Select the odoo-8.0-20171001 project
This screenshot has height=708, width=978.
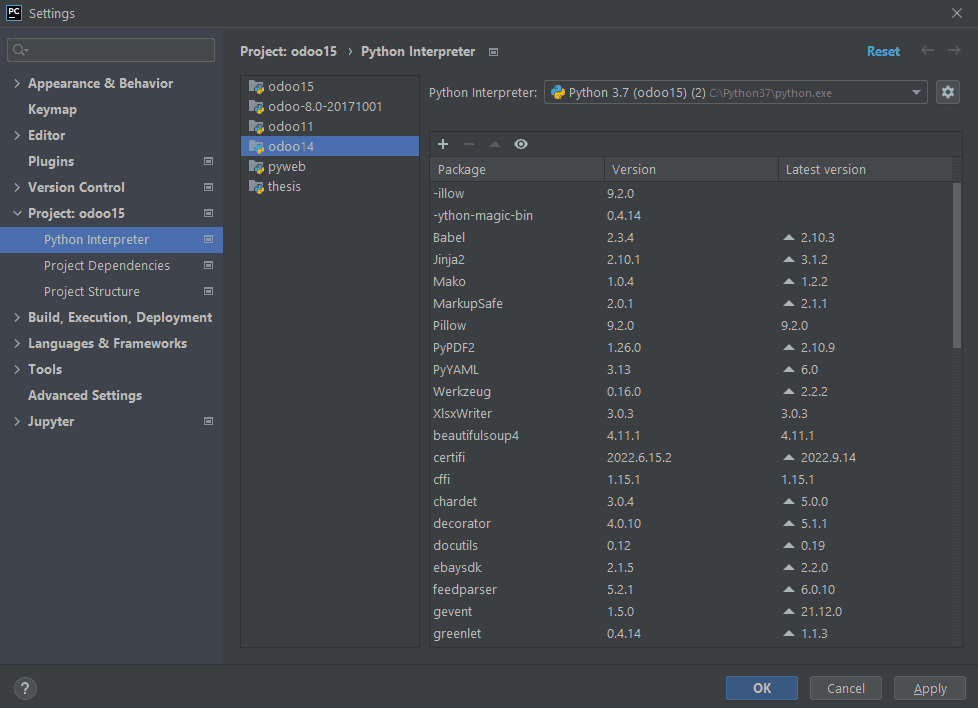(x=329, y=107)
